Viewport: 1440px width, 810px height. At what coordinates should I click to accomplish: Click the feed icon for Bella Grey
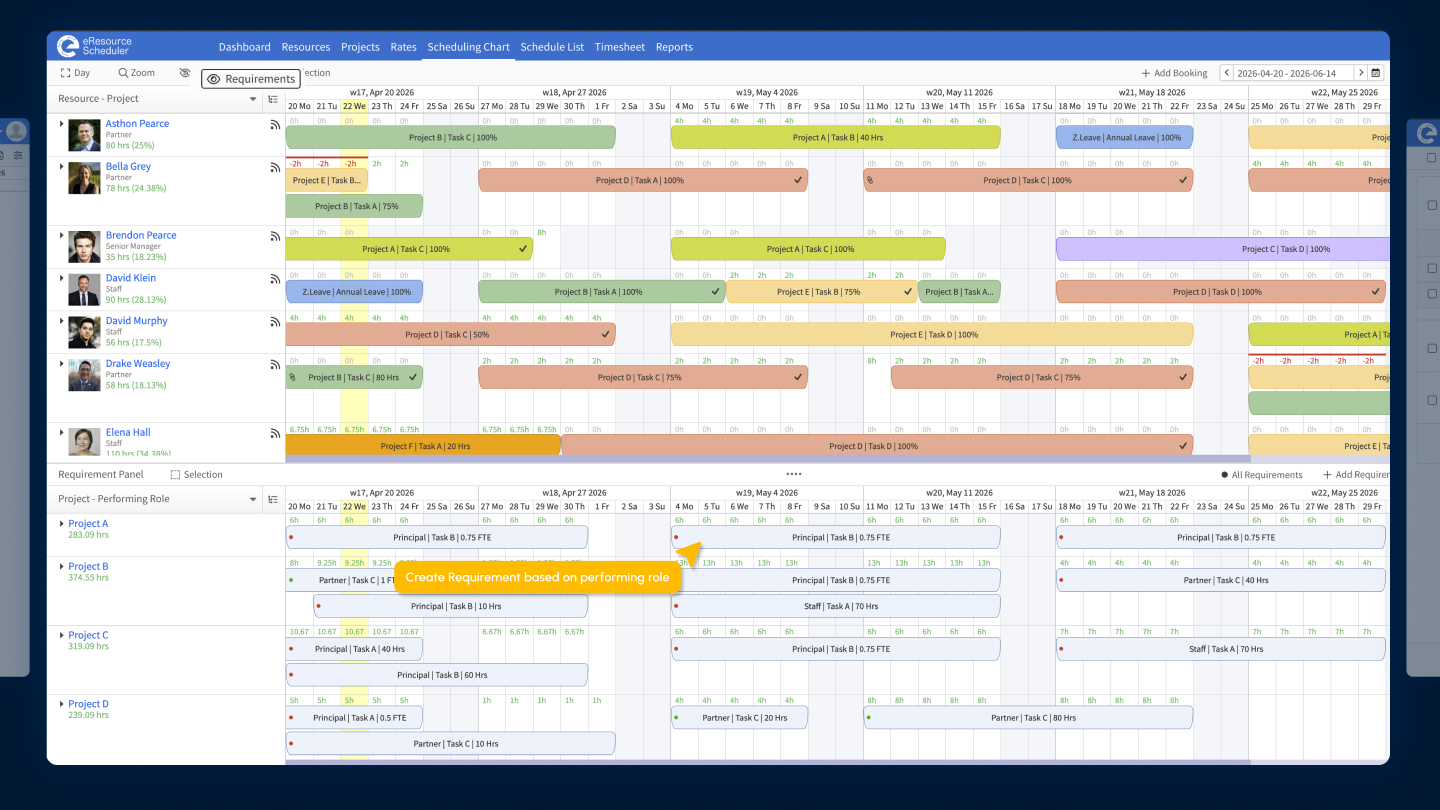pos(275,168)
